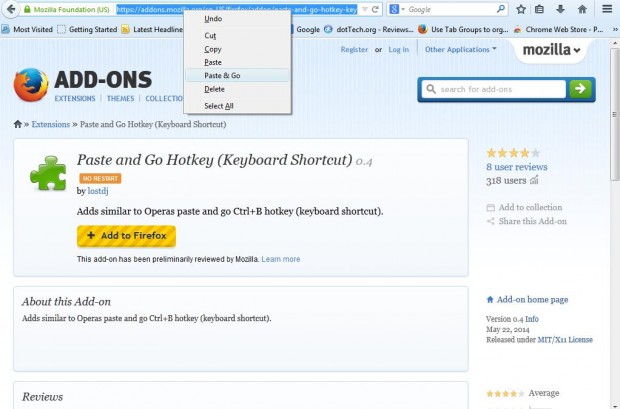620x409 pixels.
Task: Click the Firefox logo beside ADD-ONS
Action: click(x=30, y=86)
